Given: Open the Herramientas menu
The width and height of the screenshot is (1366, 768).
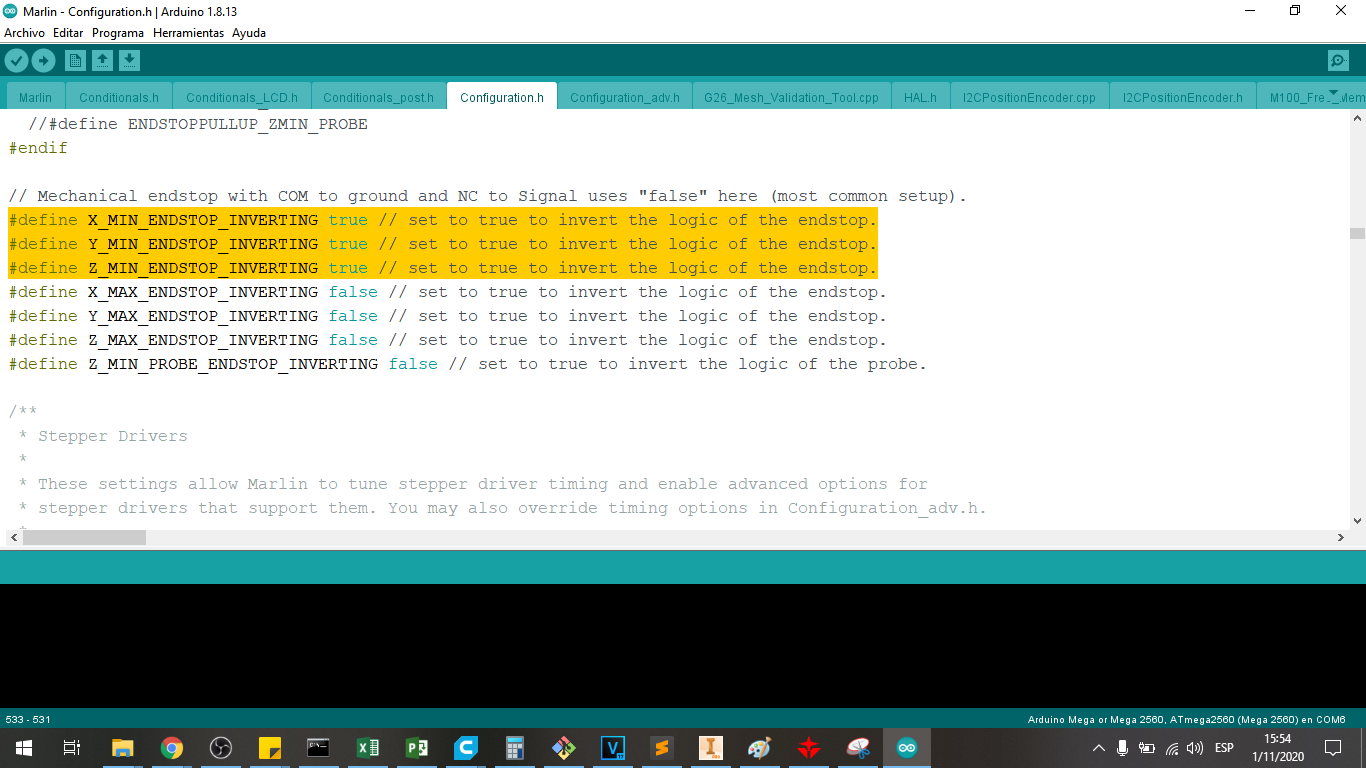Looking at the screenshot, I should coord(189,33).
